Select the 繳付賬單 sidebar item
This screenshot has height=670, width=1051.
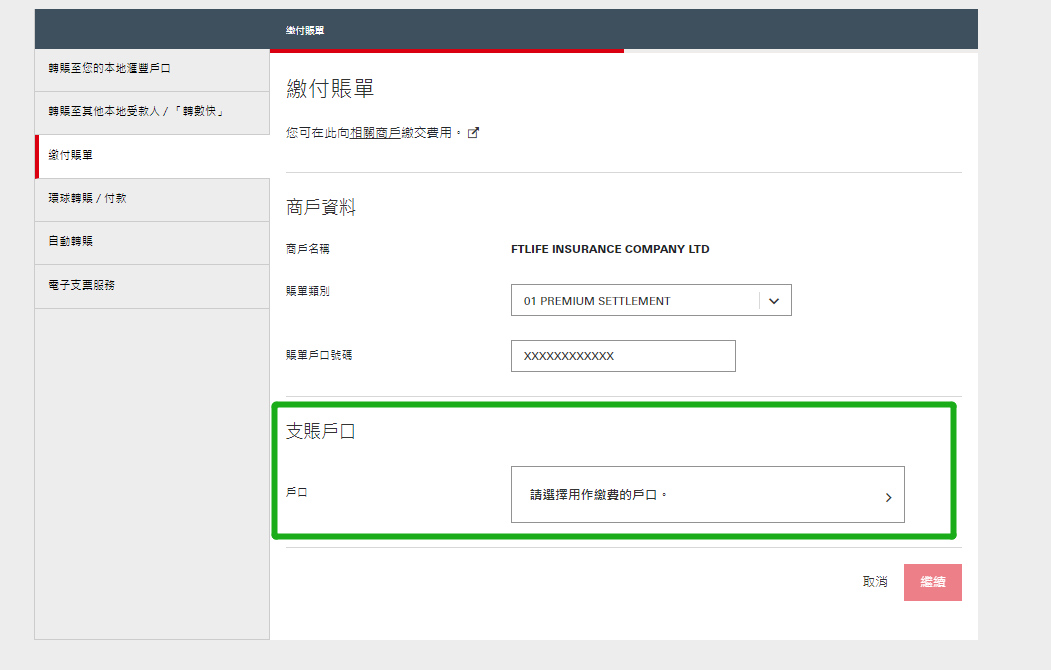click(x=152, y=156)
